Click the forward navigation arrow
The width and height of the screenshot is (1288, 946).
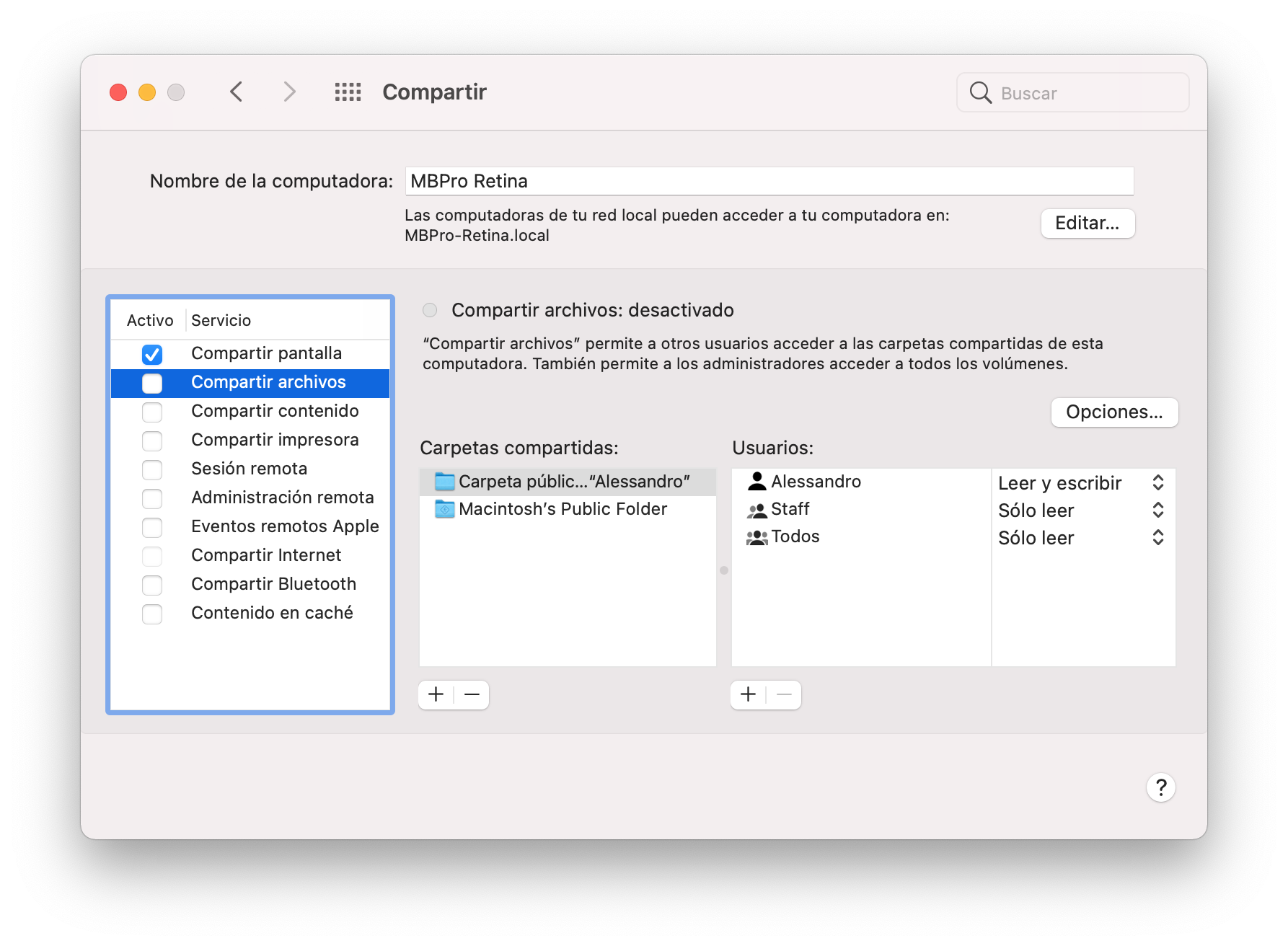point(289,92)
